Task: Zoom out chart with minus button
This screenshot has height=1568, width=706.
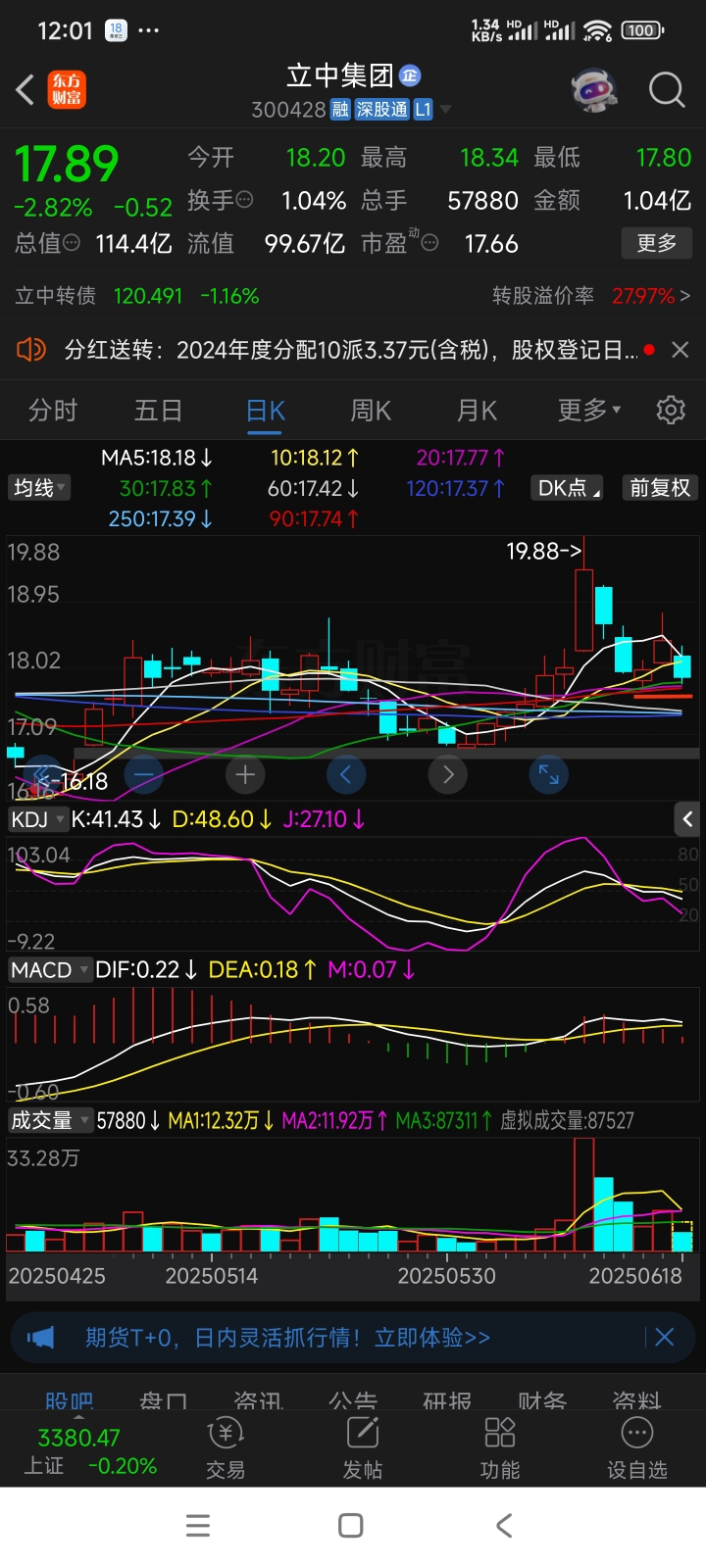Action: pos(144,775)
